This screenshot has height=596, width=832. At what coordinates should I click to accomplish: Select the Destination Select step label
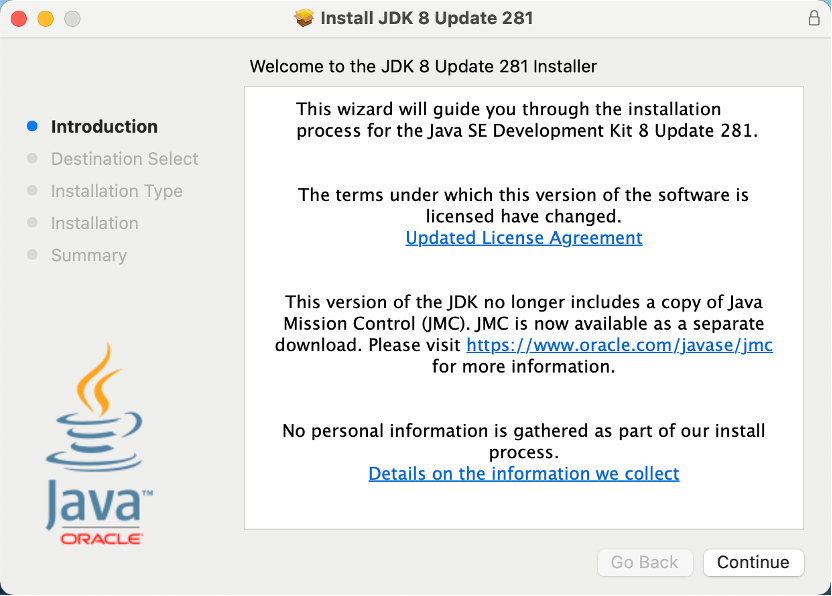click(124, 159)
